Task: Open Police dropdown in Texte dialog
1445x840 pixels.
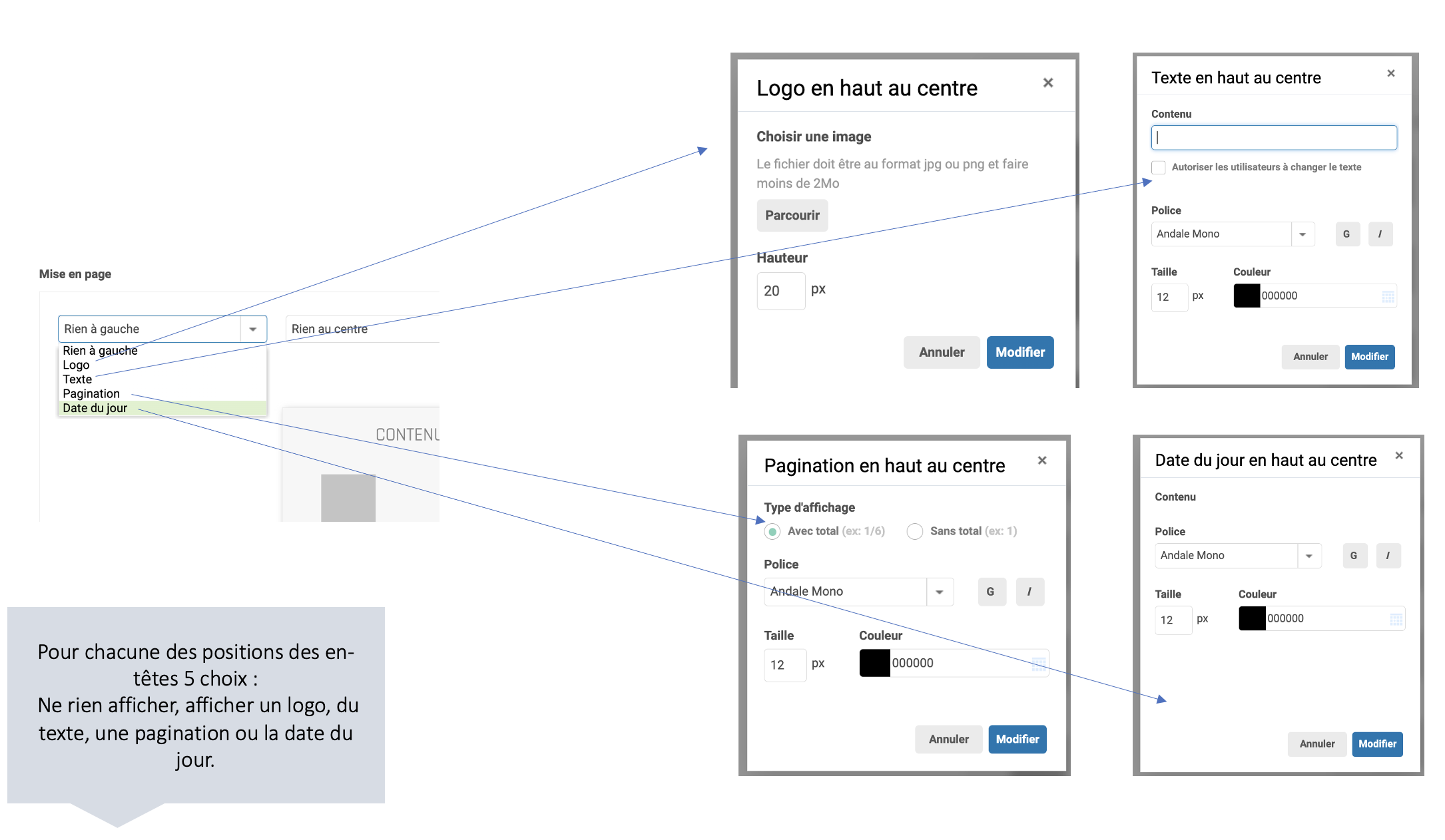Action: point(1302,234)
